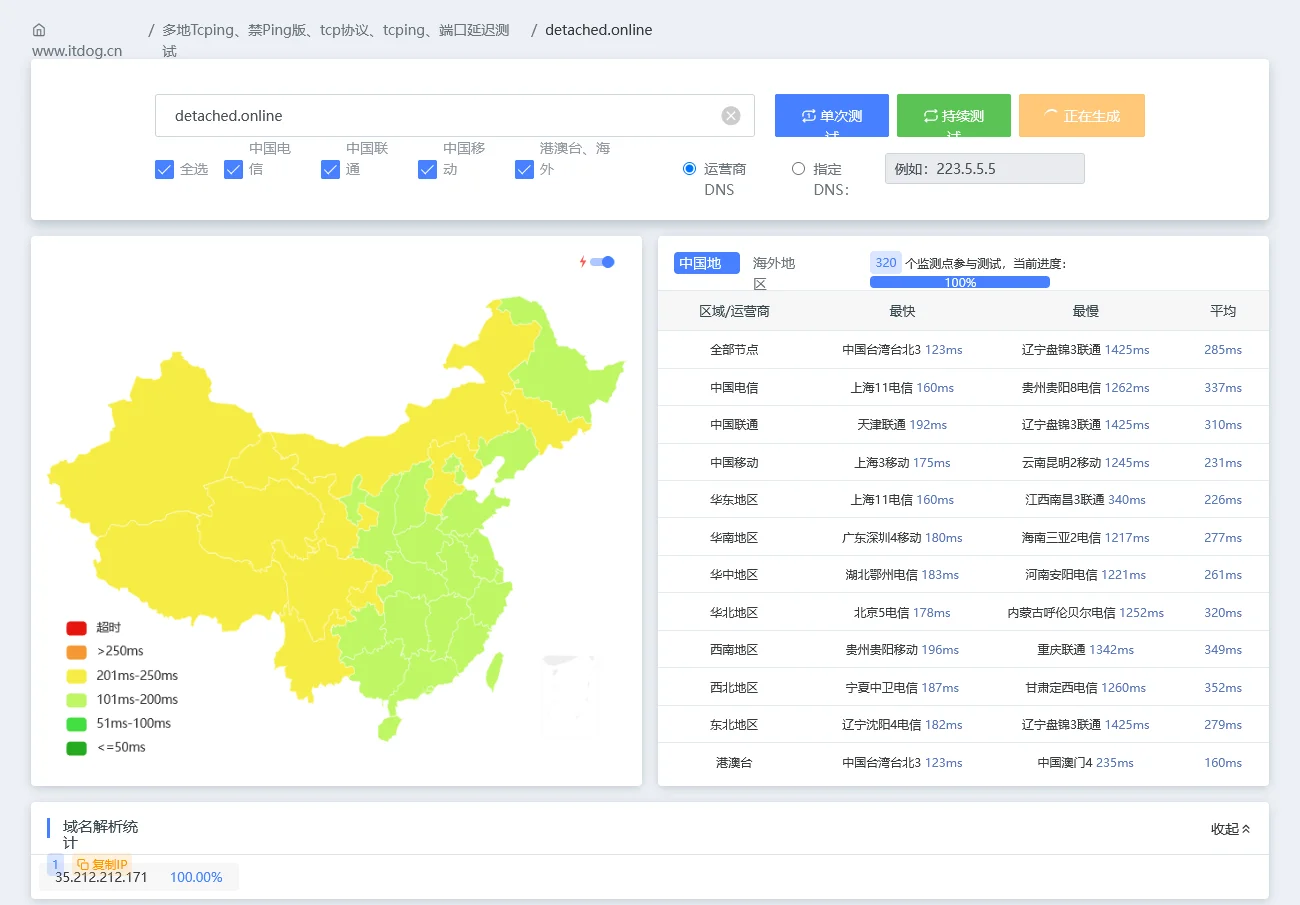The width and height of the screenshot is (1300, 905).
Task: Toggle the 全选 checkbox
Action: [x=165, y=170]
